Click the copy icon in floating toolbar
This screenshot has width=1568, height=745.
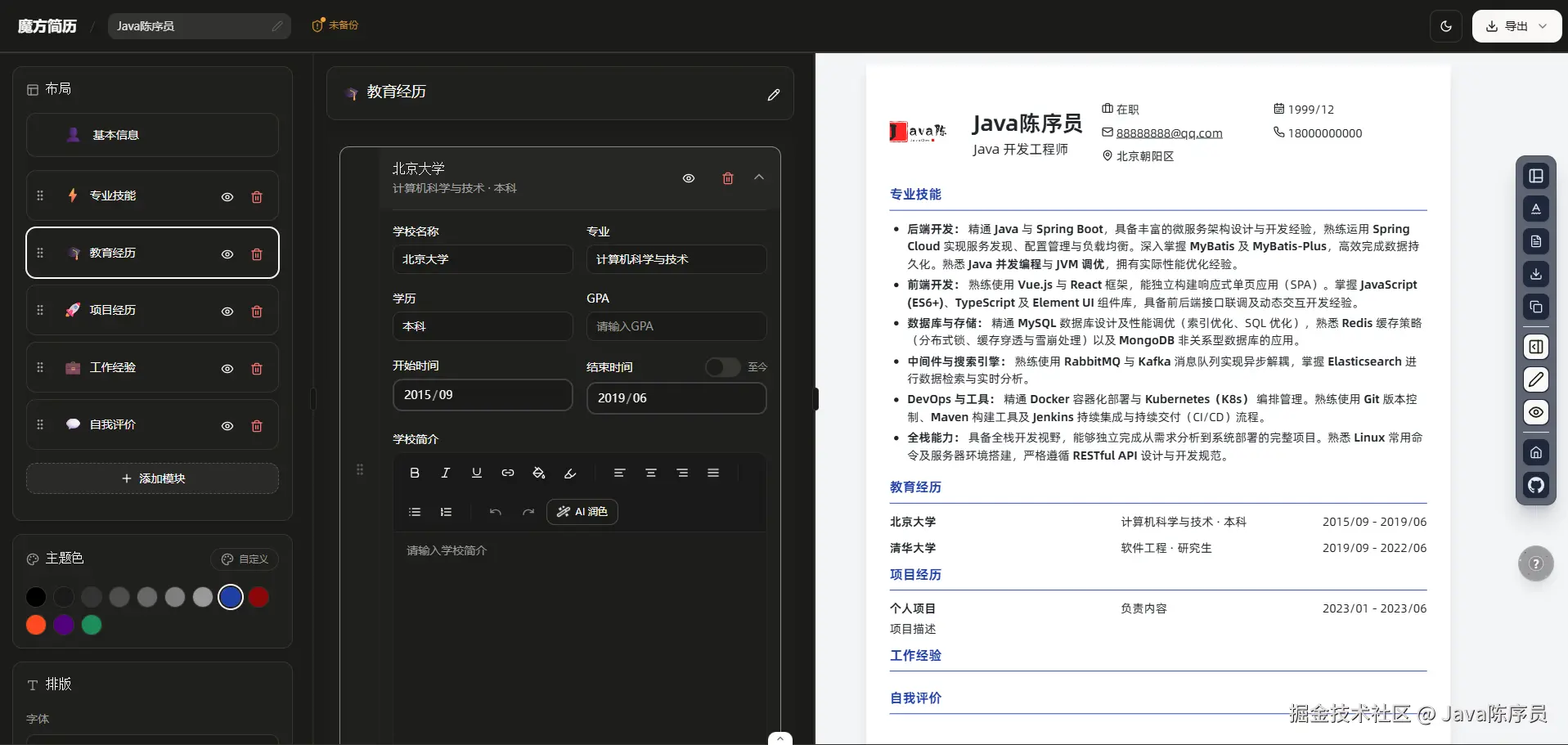click(1536, 307)
